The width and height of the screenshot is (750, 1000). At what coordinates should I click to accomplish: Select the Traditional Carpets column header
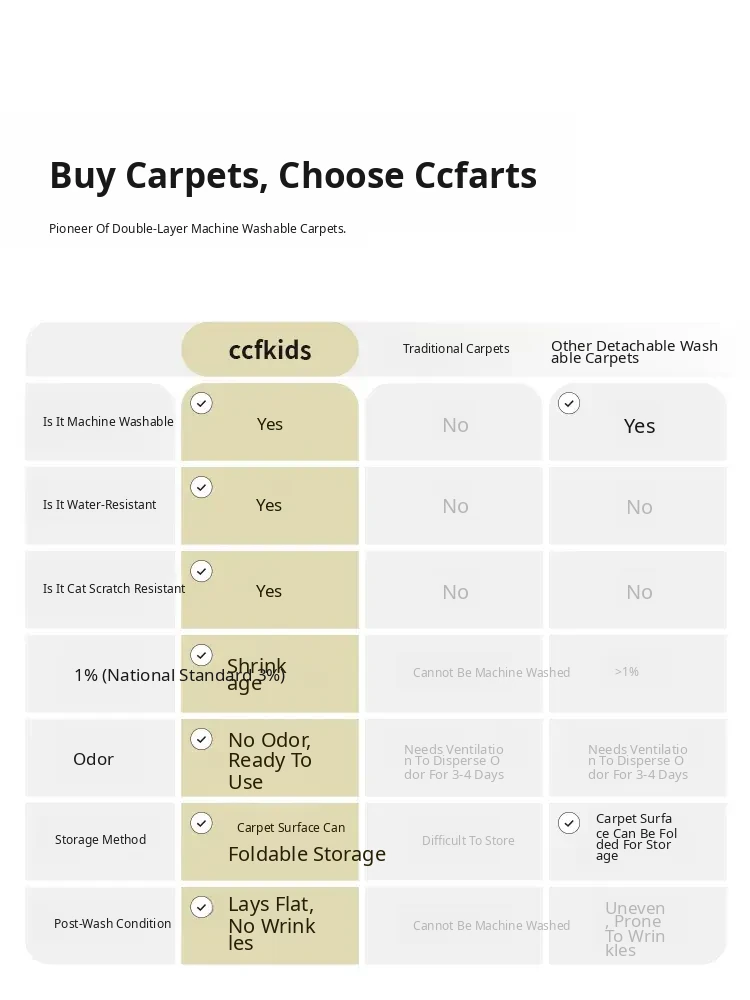pyautogui.click(x=456, y=349)
